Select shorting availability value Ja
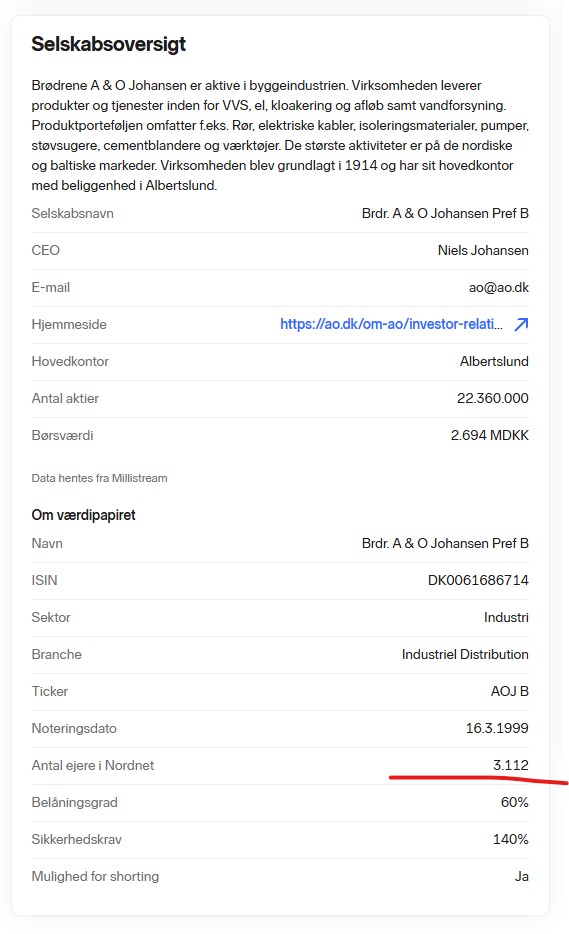The height and width of the screenshot is (934, 569). pyautogui.click(x=522, y=876)
